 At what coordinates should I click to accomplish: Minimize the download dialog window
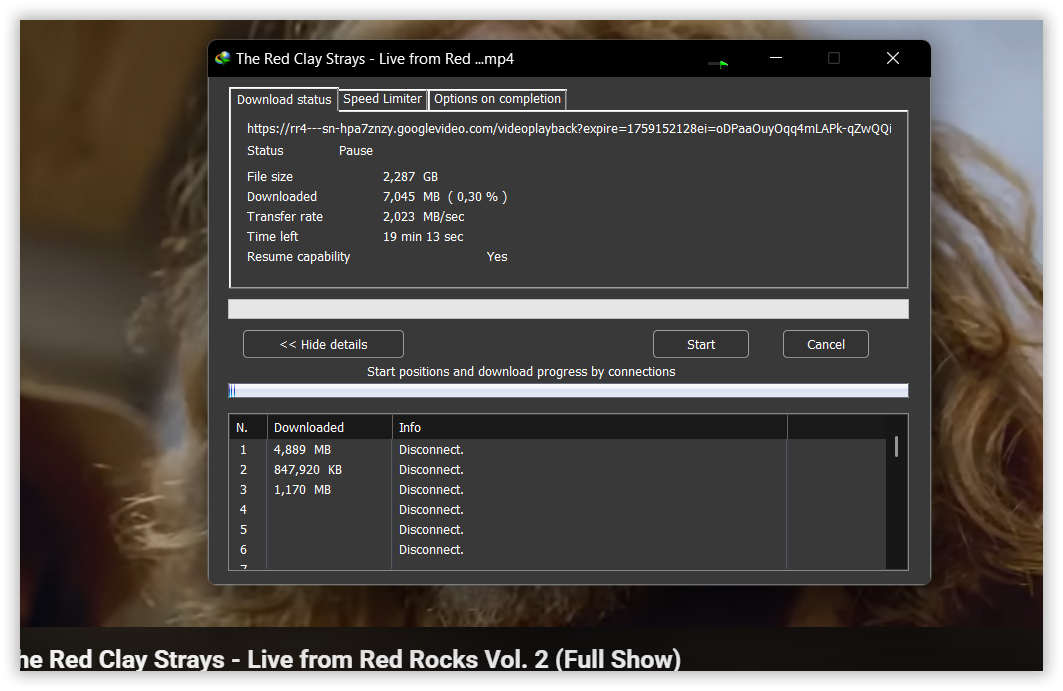point(776,58)
